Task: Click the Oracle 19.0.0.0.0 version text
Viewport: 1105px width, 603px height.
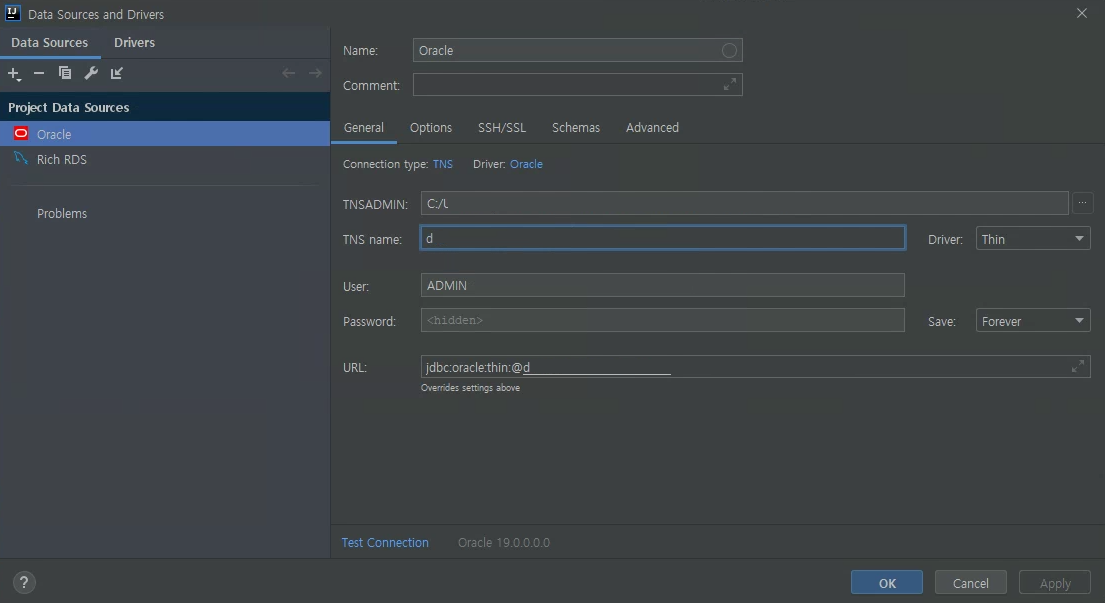Action: coord(504,542)
